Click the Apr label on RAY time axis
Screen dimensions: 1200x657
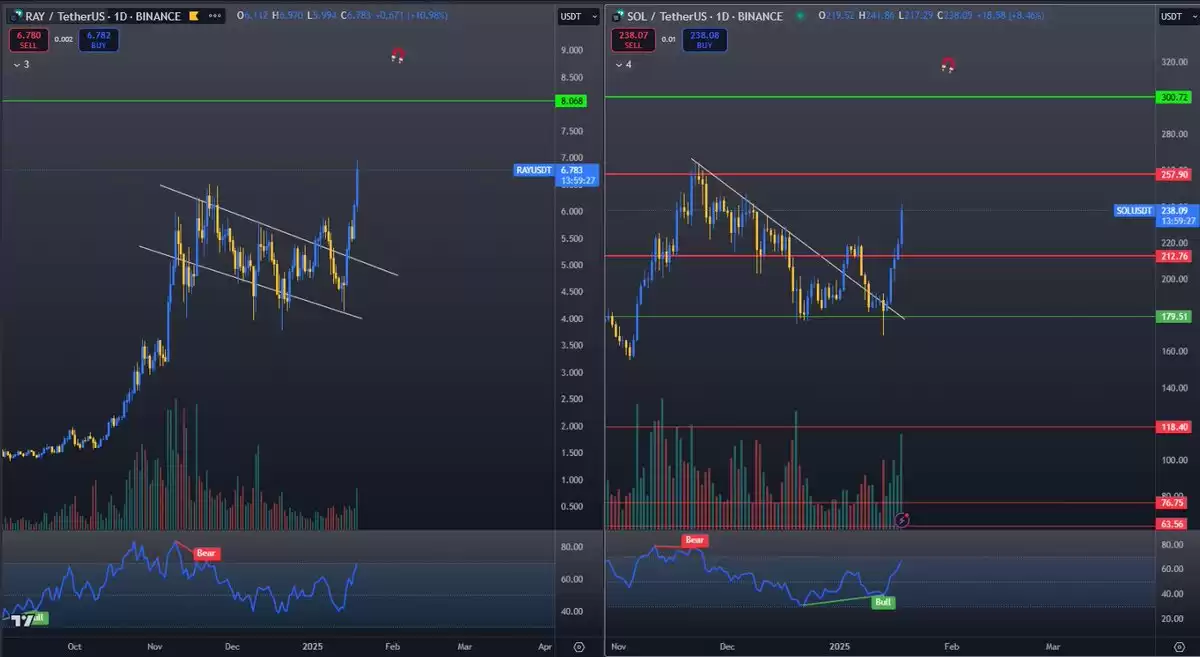(544, 646)
